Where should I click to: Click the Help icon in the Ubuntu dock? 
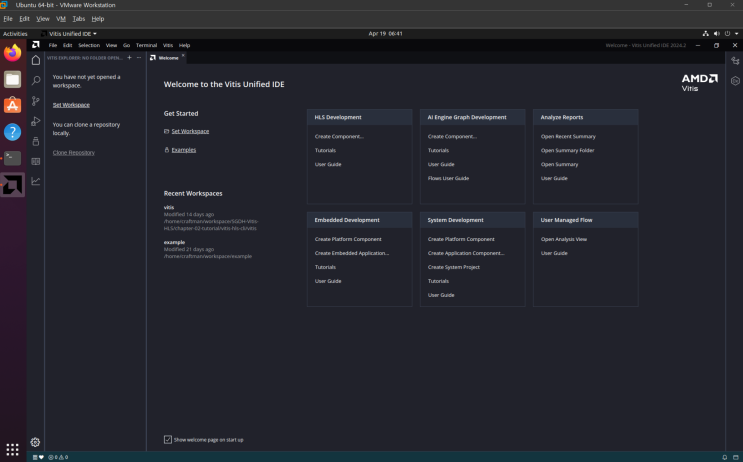click(13, 132)
